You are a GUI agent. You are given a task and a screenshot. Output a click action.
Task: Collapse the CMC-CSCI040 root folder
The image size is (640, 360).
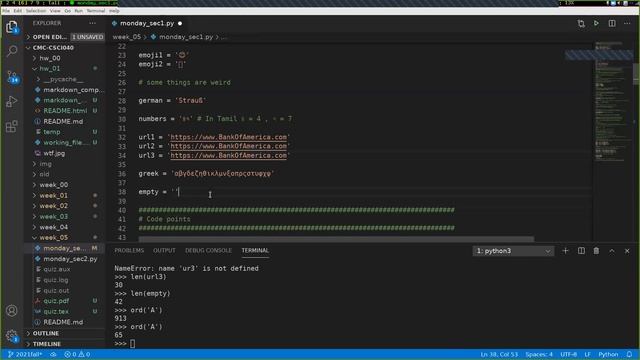65,47
